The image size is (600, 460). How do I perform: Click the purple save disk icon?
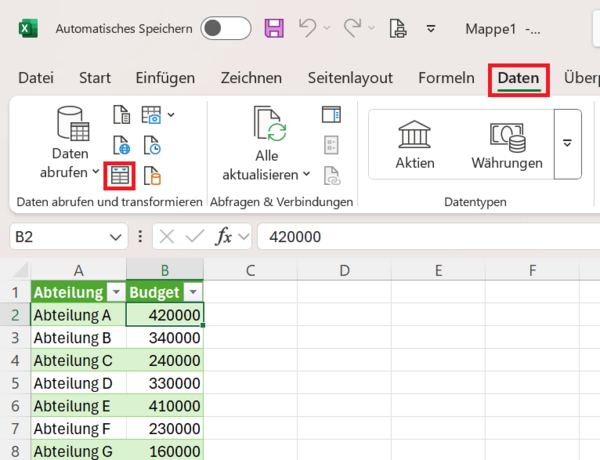(274, 29)
